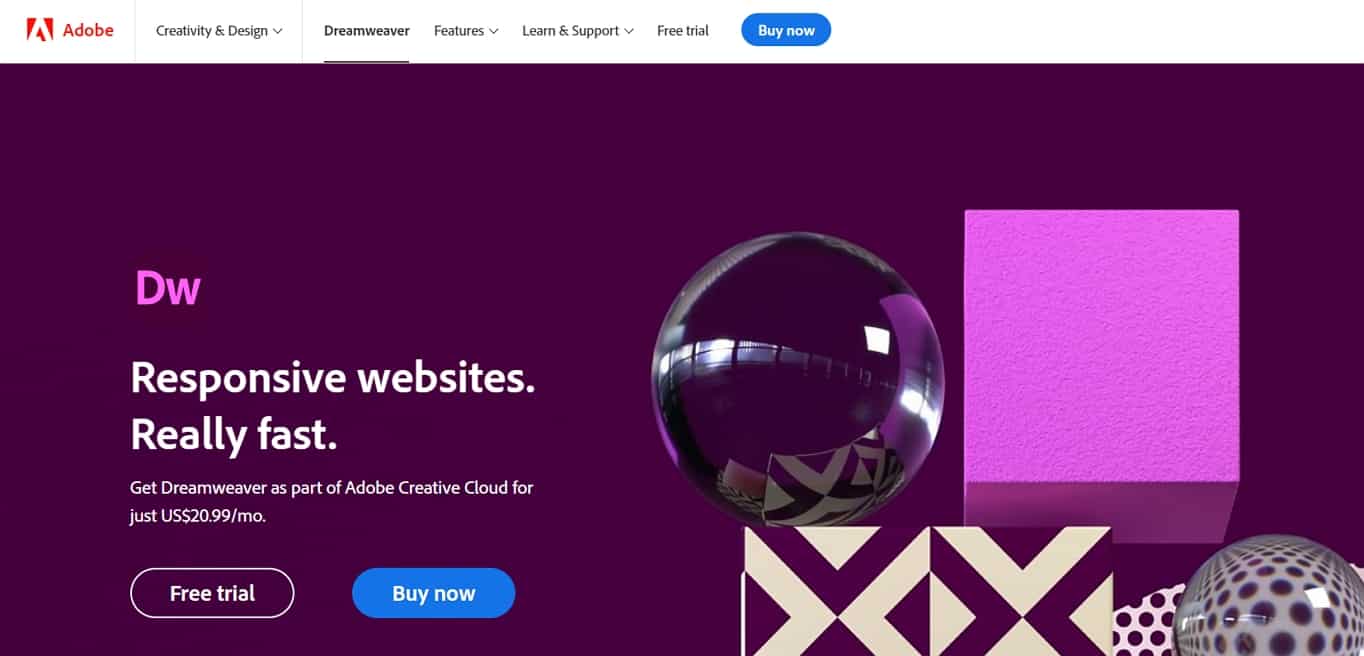
Task: Click the US$20.99/mo pricing text
Action: (x=213, y=517)
